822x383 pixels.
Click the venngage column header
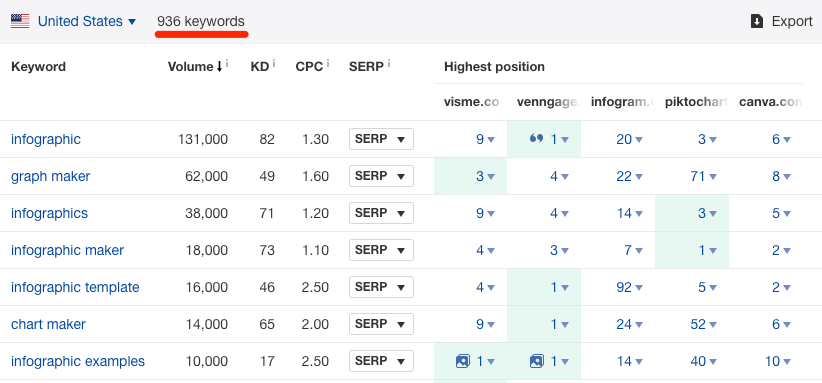[548, 102]
